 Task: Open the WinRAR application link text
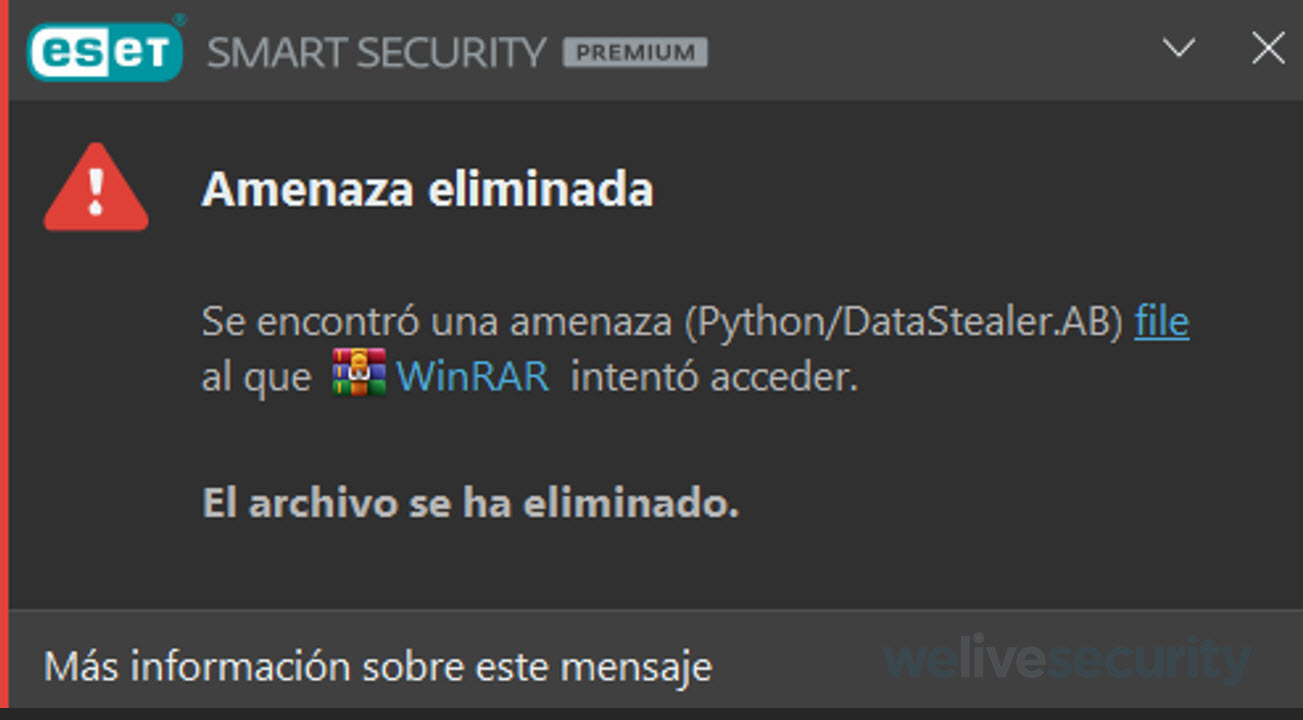point(473,377)
